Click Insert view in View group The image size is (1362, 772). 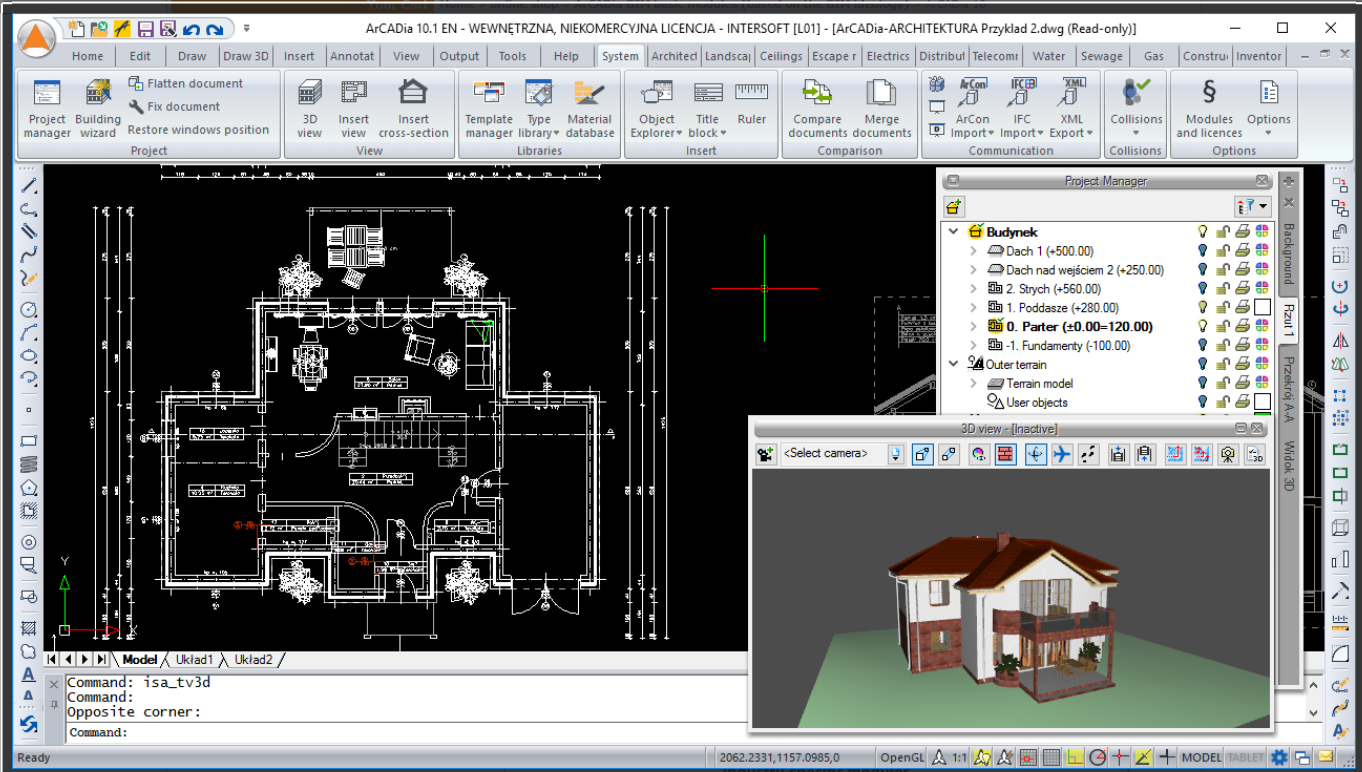353,109
